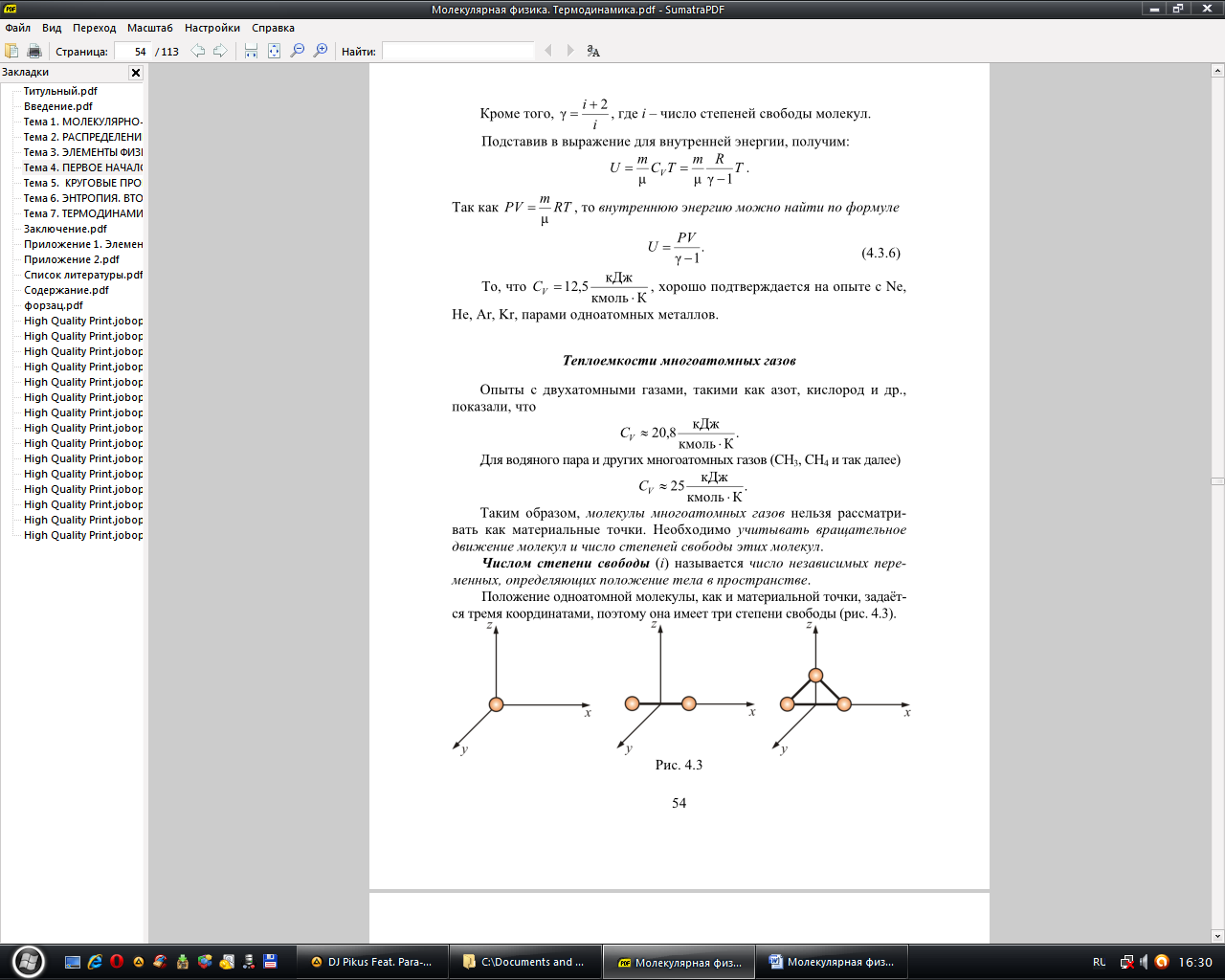Click Find Next arrow
1225x980 pixels.
(x=571, y=51)
